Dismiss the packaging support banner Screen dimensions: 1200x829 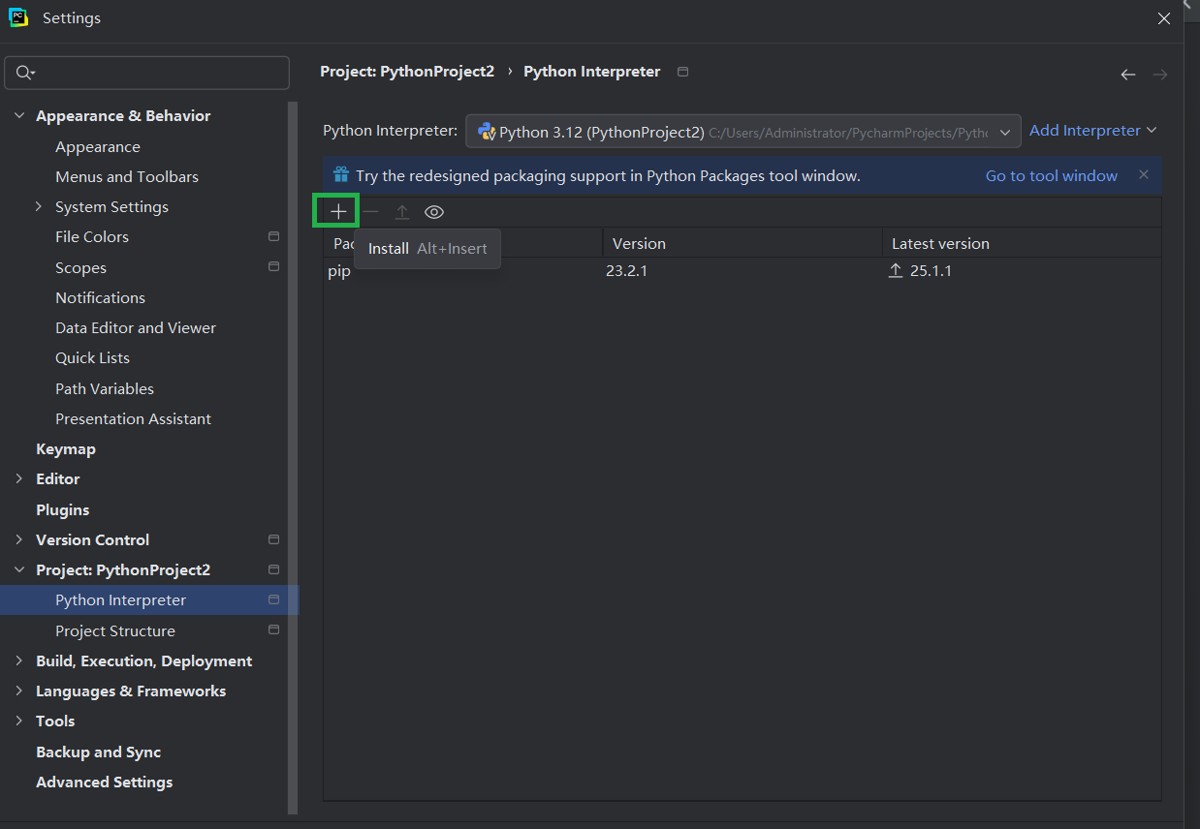coord(1143,175)
